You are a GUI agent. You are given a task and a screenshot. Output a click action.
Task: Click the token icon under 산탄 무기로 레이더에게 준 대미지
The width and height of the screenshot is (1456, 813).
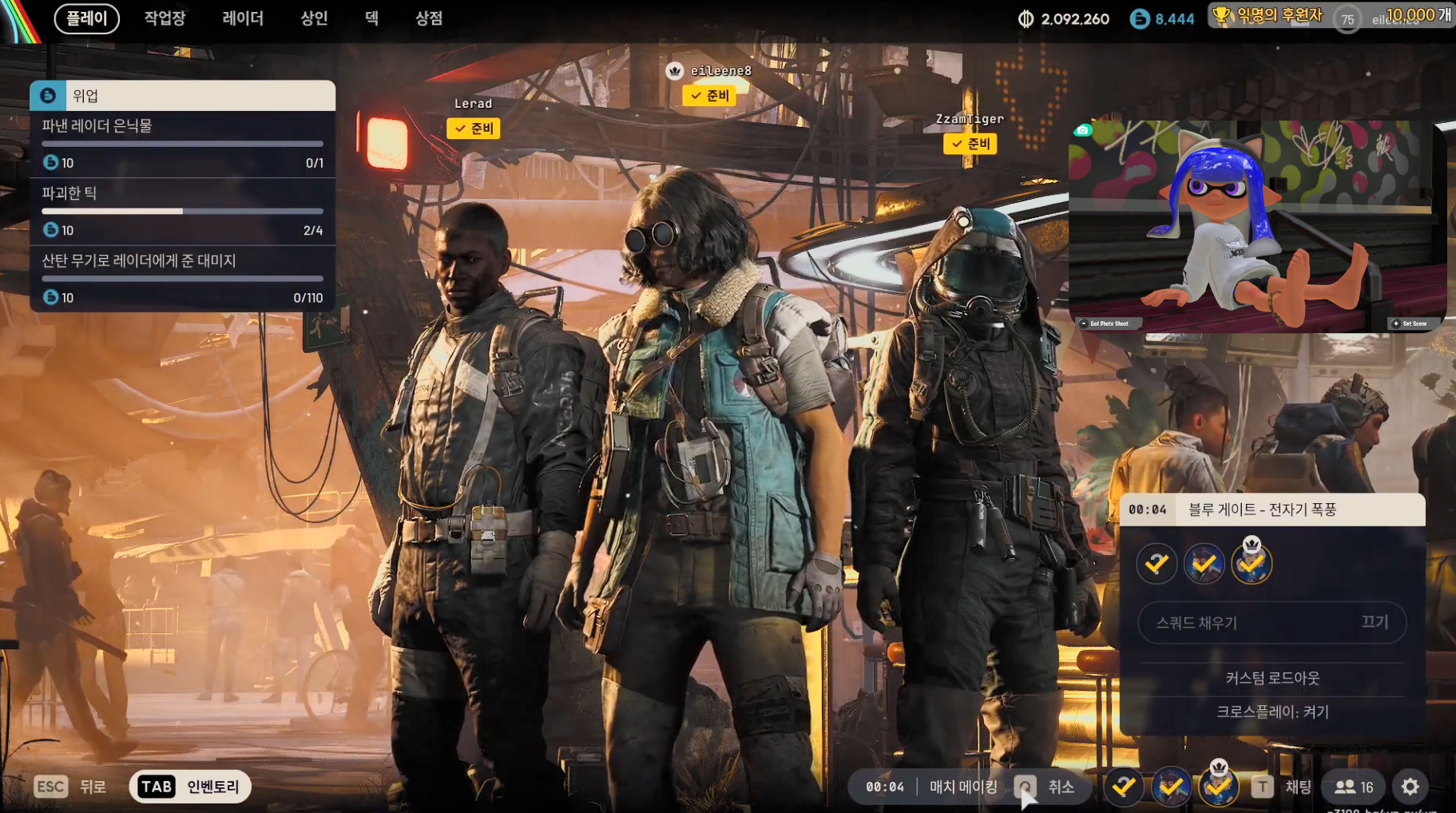pyautogui.click(x=50, y=297)
